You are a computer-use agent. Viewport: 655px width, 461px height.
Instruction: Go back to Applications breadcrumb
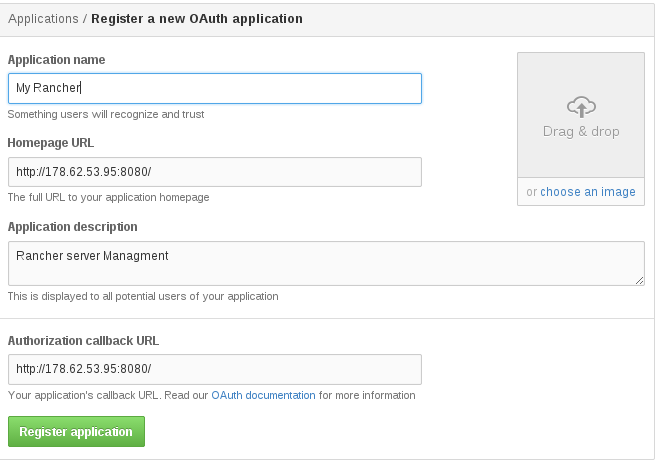click(x=43, y=18)
